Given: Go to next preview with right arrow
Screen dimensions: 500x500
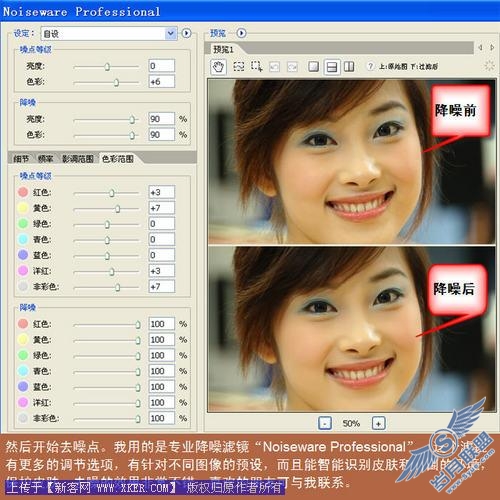Looking at the screenshot, I should 492,48.
